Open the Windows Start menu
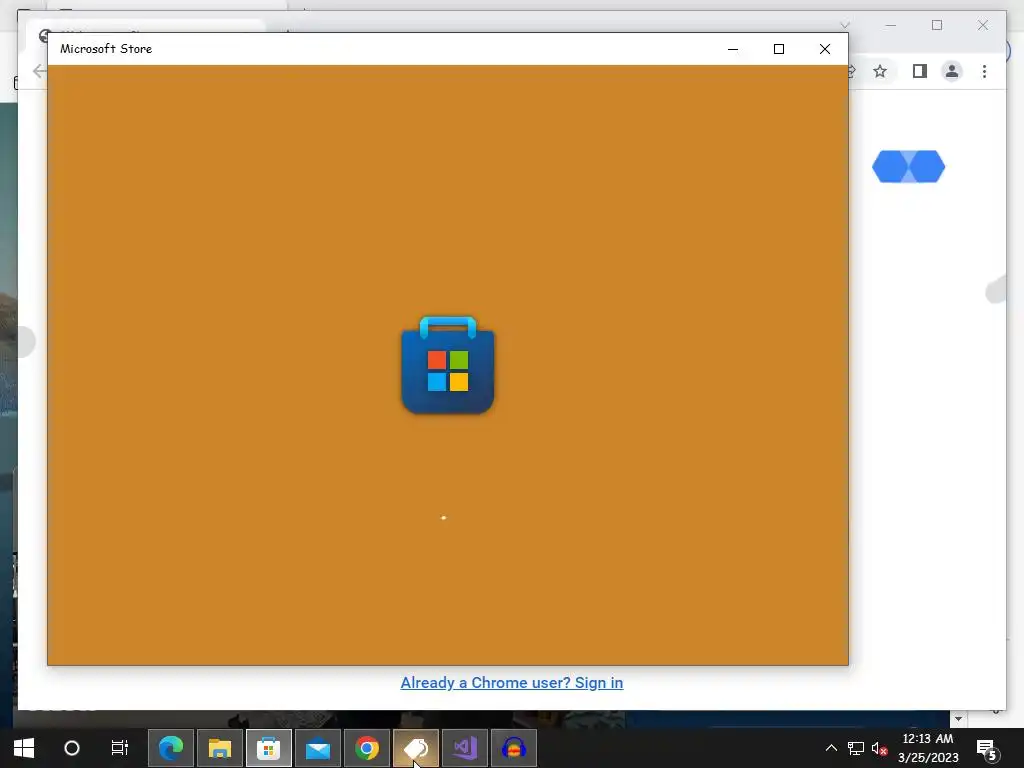 pos(24,748)
